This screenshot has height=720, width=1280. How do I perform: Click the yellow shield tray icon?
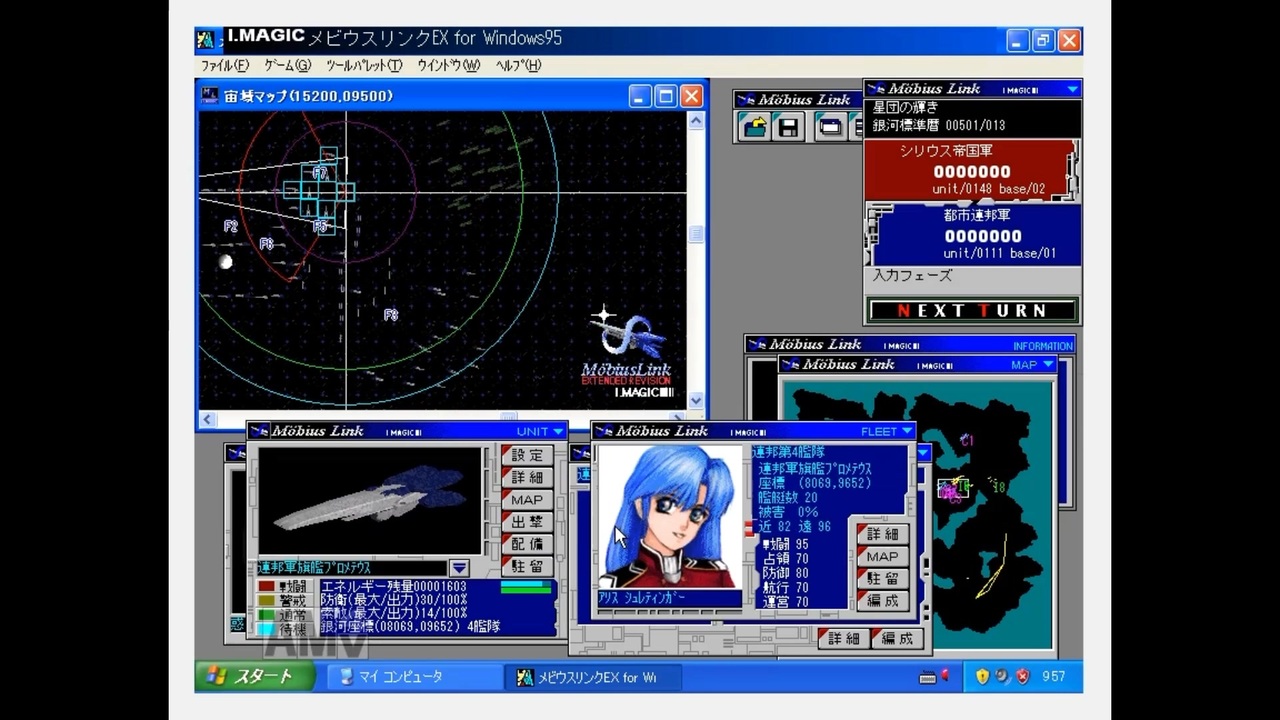(983, 677)
